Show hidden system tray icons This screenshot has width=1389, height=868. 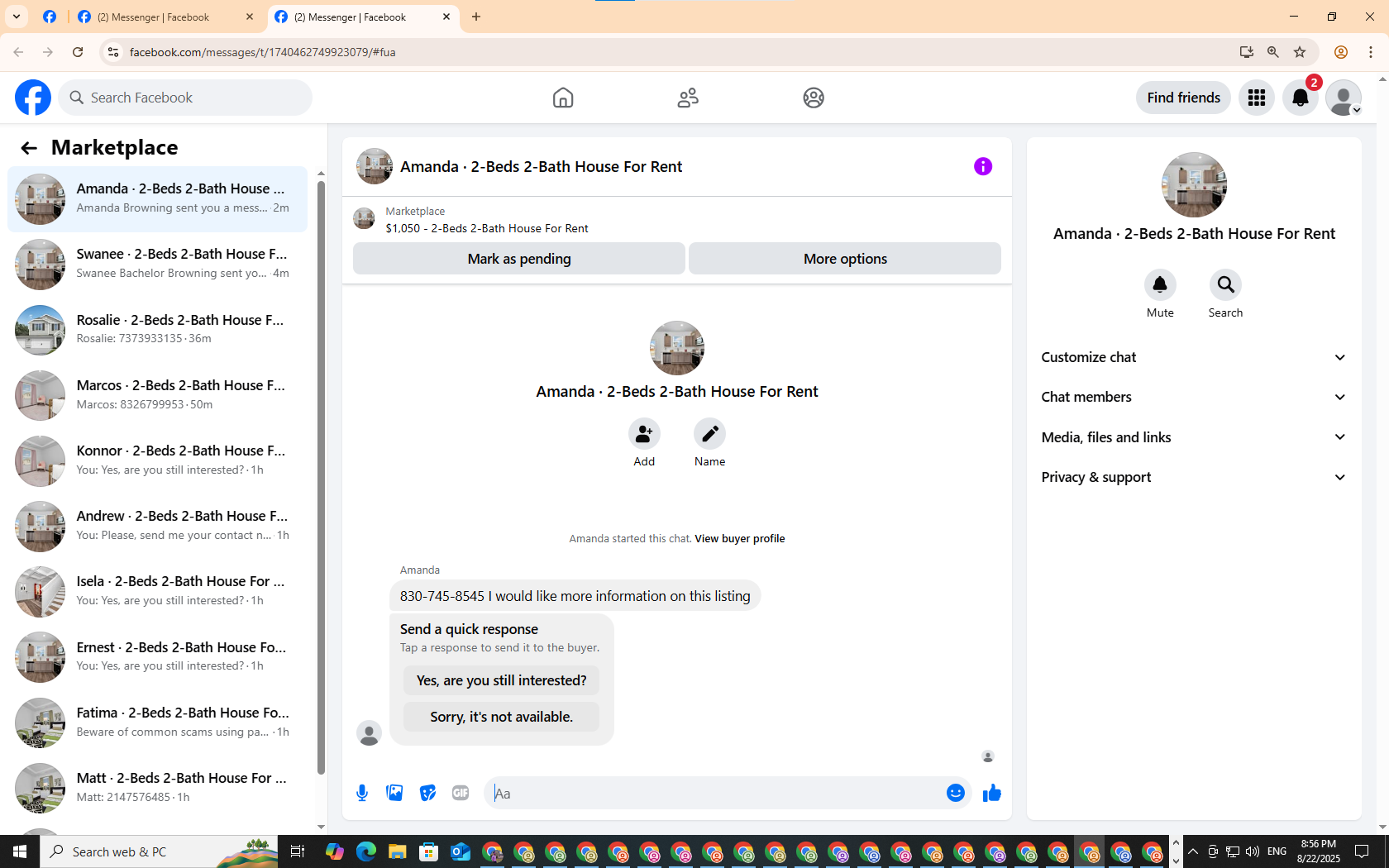point(1192,851)
